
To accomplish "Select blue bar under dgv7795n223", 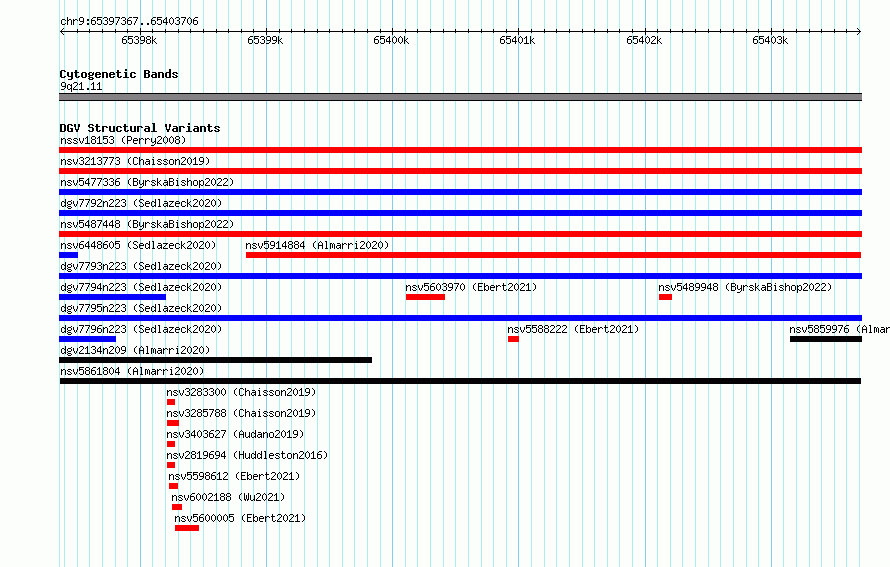I will coord(460,318).
